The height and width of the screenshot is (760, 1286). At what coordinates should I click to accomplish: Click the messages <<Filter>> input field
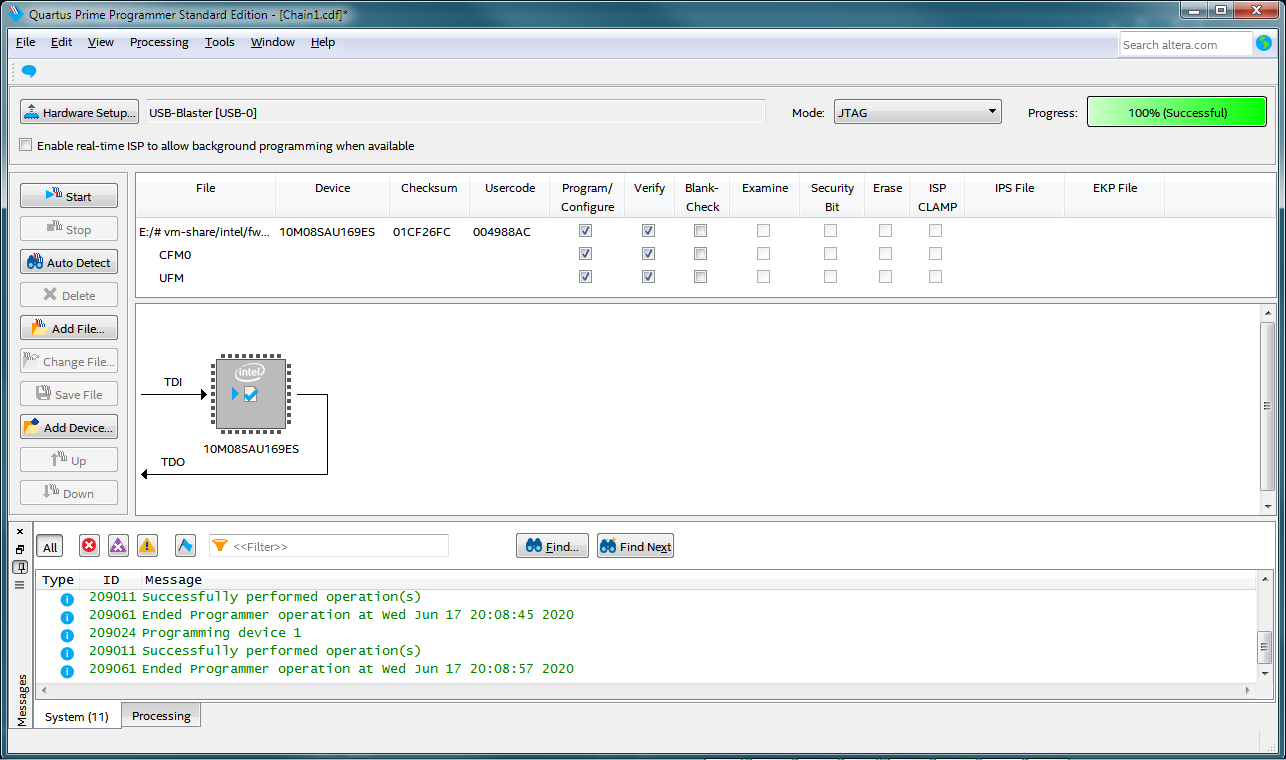pos(329,546)
